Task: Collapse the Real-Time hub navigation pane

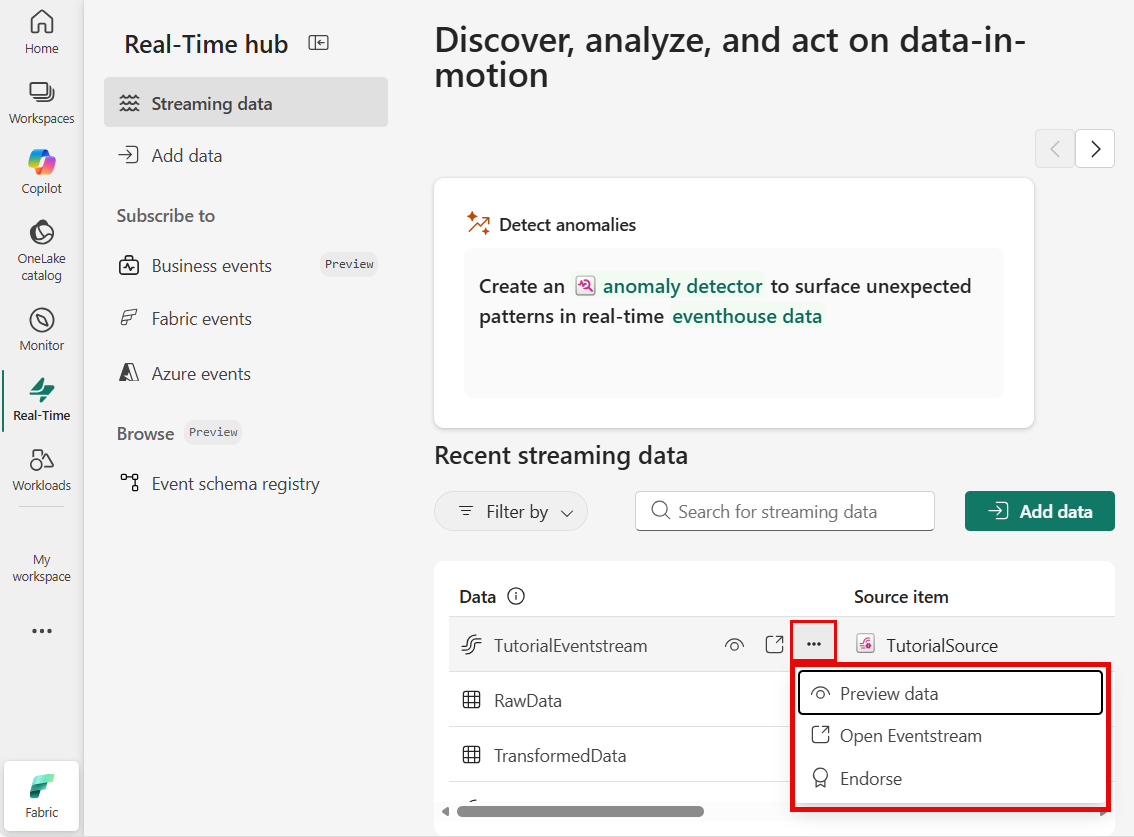Action: (x=319, y=43)
